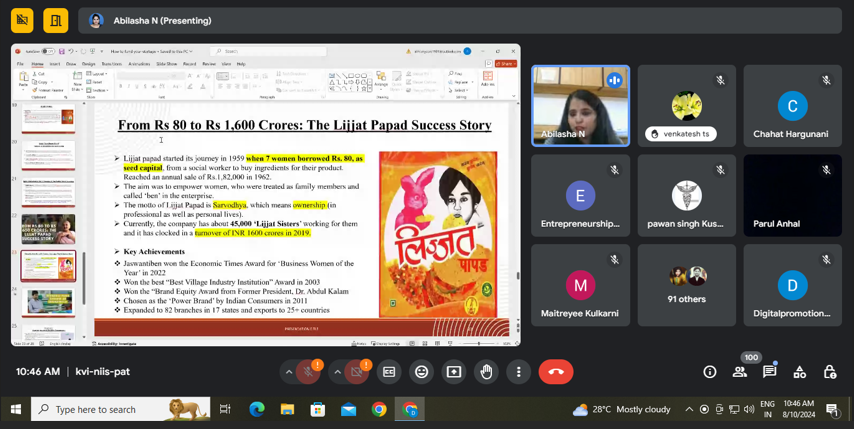Viewport: 854px width, 429px height.
Task: Open the Mail app from taskbar
Action: [x=349, y=409]
